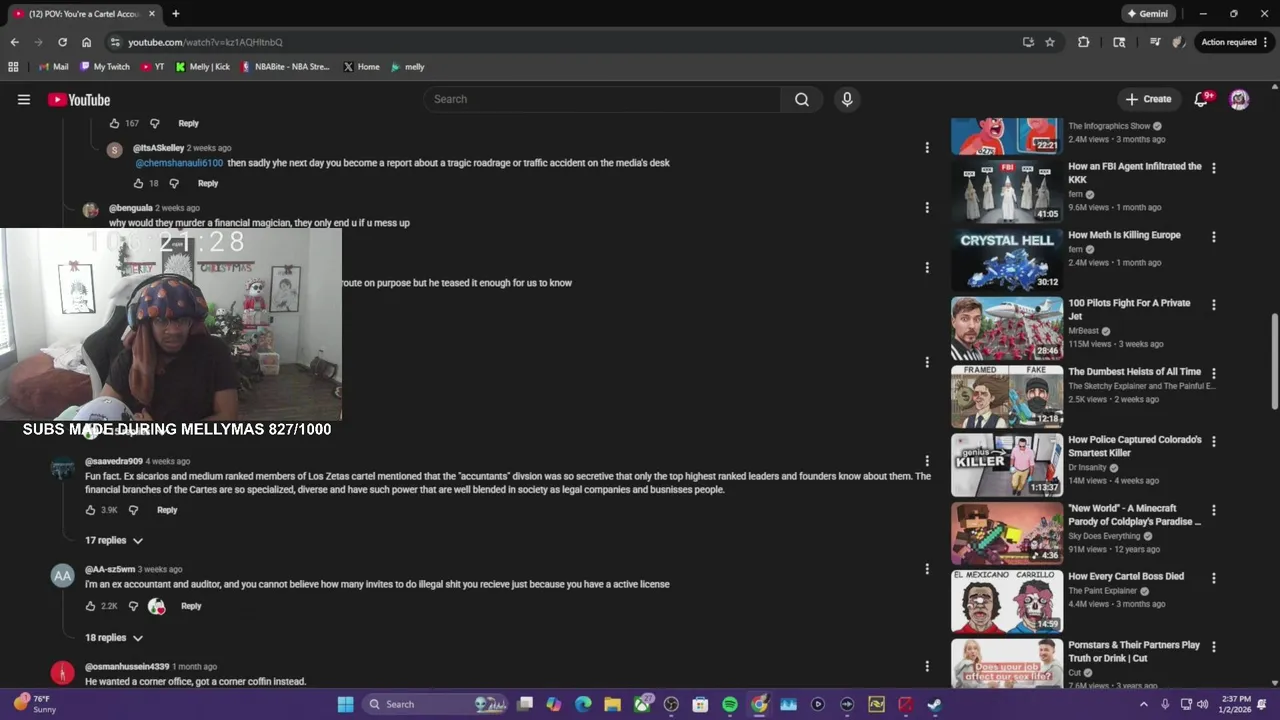This screenshot has width=1280, height=720.
Task: Show hidden system tray icons chevron
Action: coord(1143,704)
